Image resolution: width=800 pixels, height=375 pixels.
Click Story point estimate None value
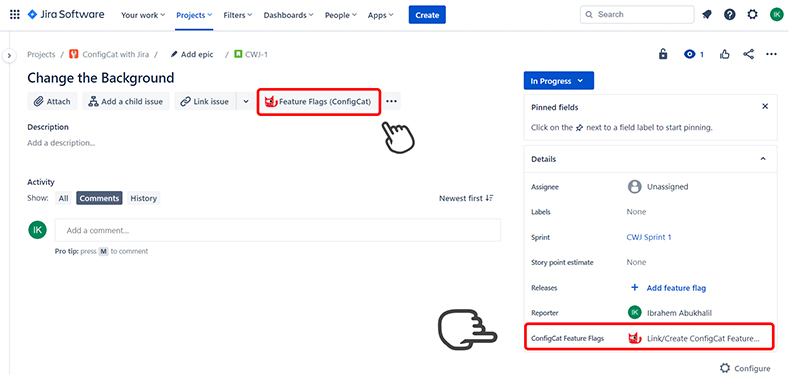pos(636,262)
